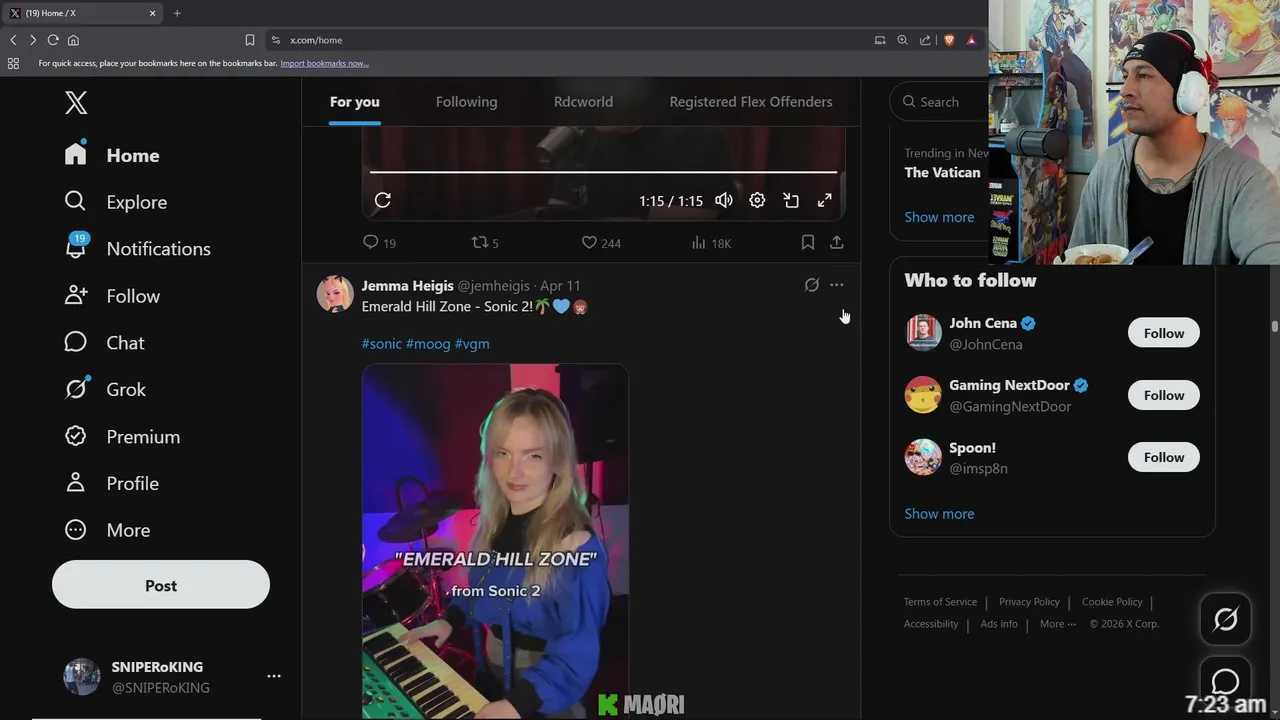Open a new browser tab

point(177,13)
